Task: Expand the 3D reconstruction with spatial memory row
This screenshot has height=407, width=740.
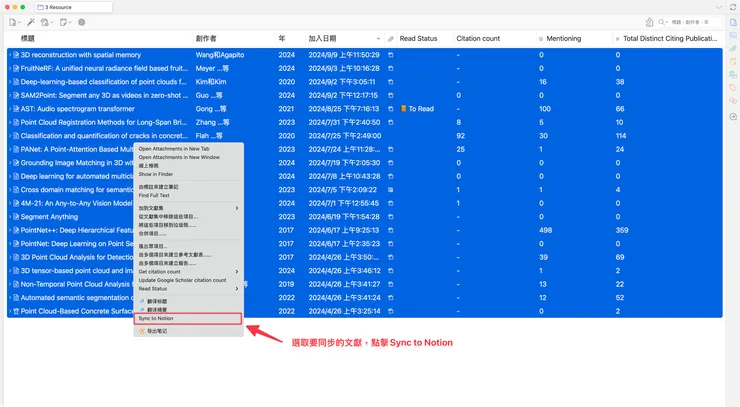Action: coord(10,55)
